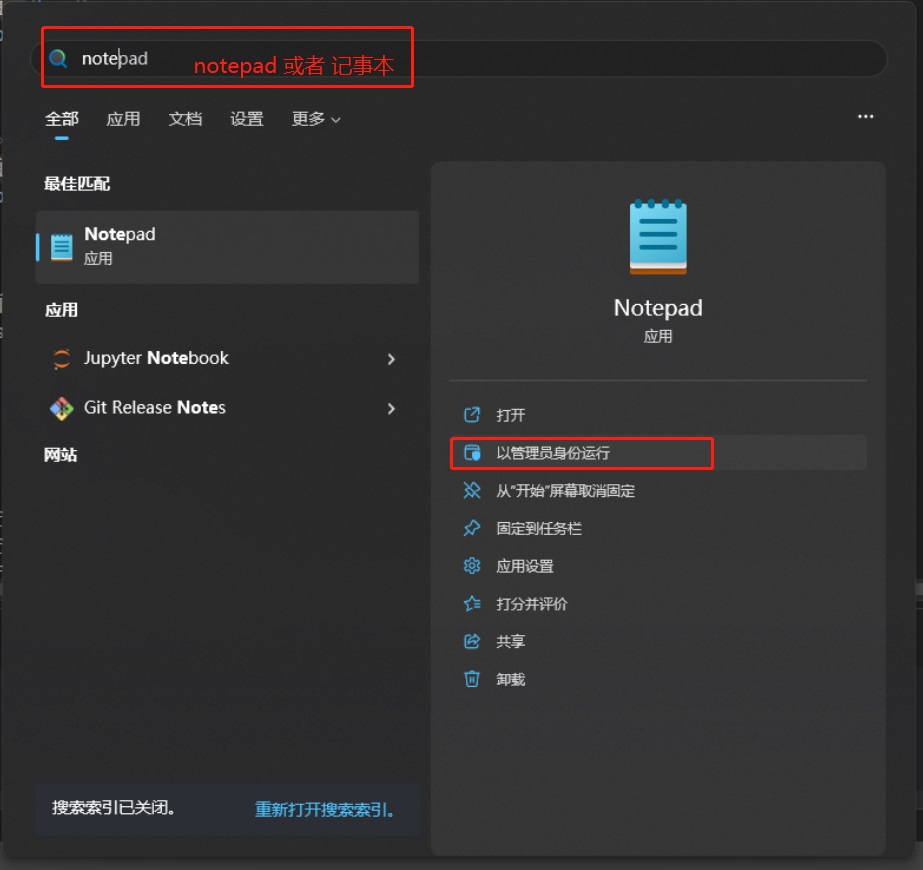Click the Git Release Notes icon
Viewport: 923px width, 870px height.
click(x=62, y=408)
